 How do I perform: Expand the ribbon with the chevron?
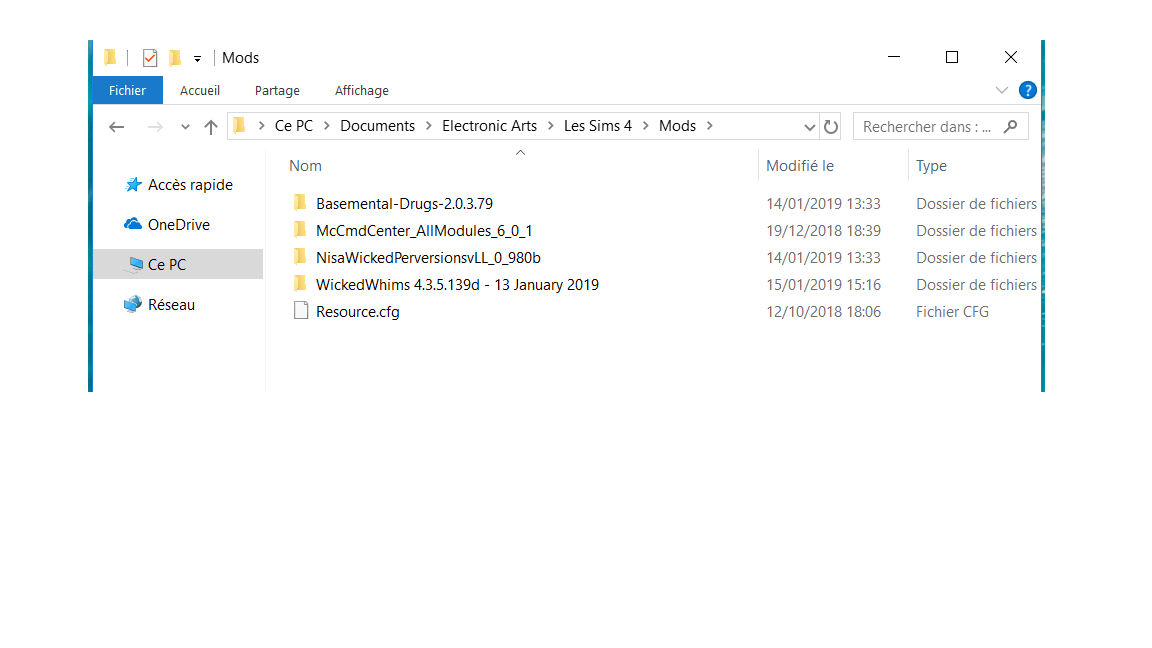click(x=1001, y=90)
